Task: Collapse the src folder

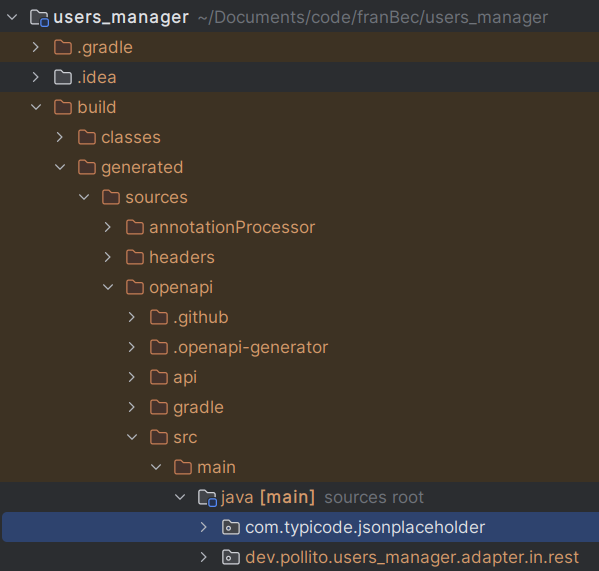Action: click(132, 437)
